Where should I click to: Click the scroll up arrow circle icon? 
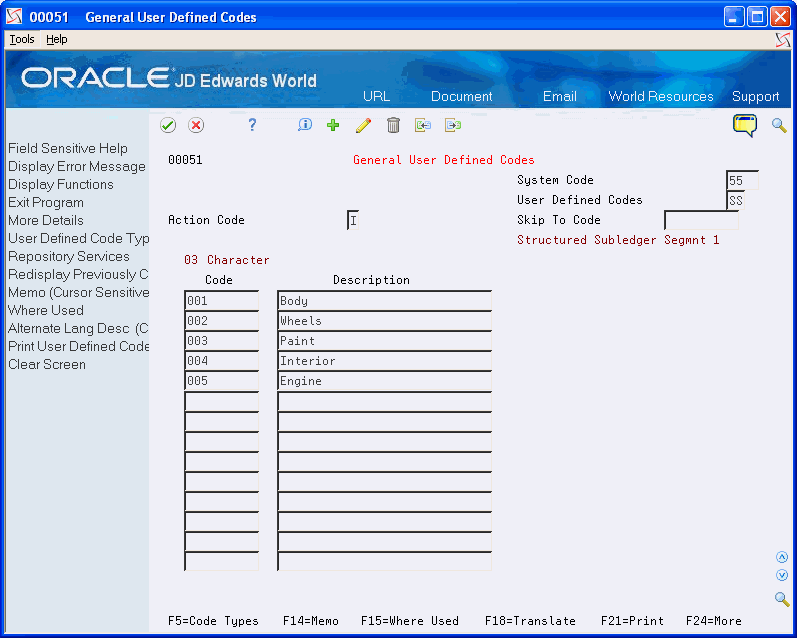(x=782, y=557)
